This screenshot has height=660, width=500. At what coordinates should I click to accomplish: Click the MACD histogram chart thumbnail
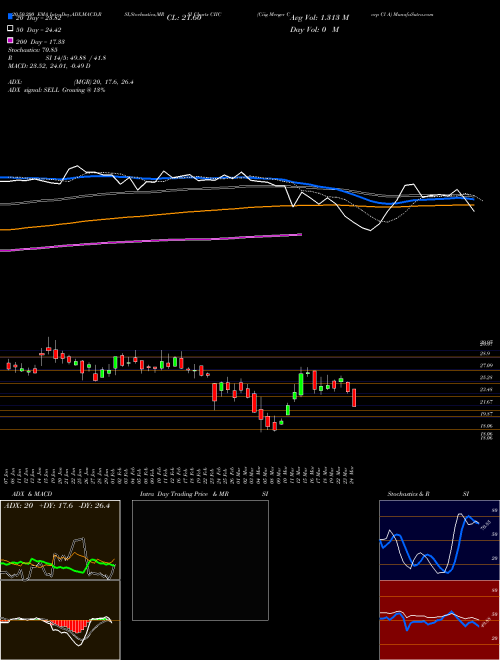click(x=60, y=620)
